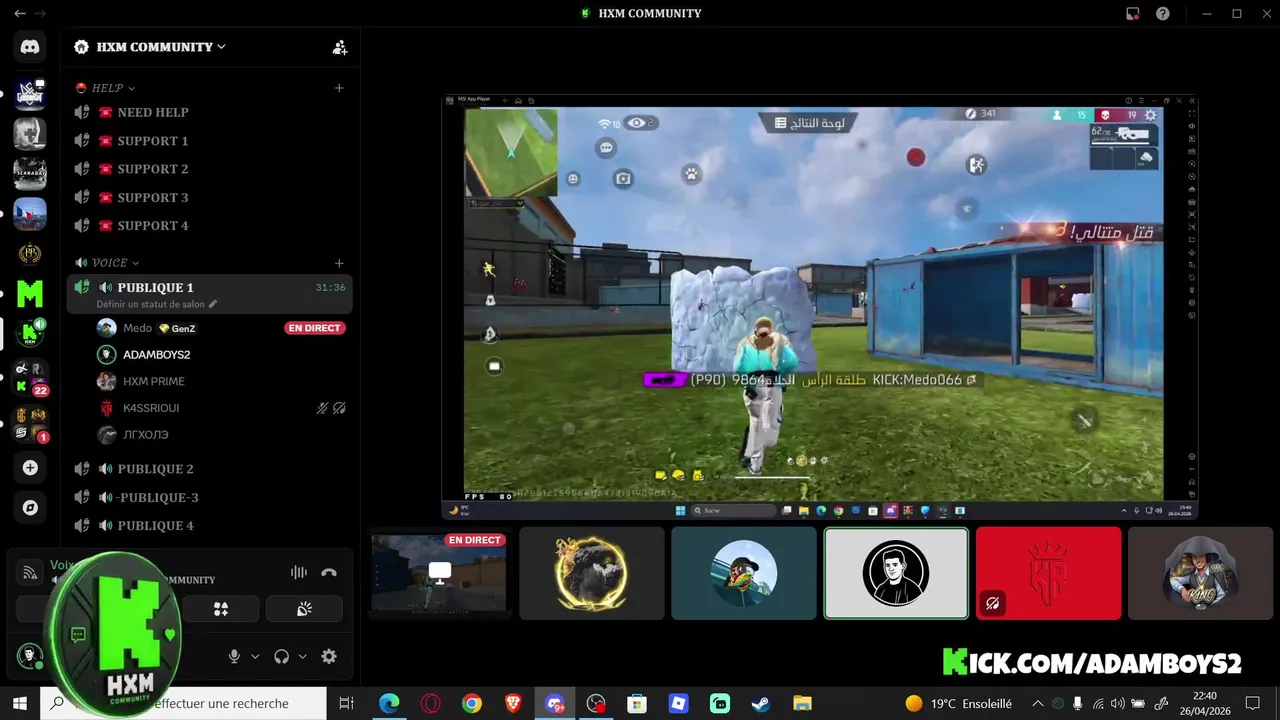Join the SUPPORT 4 voice channel
Screen dimensions: 1280x720
pyautogui.click(x=210, y=225)
